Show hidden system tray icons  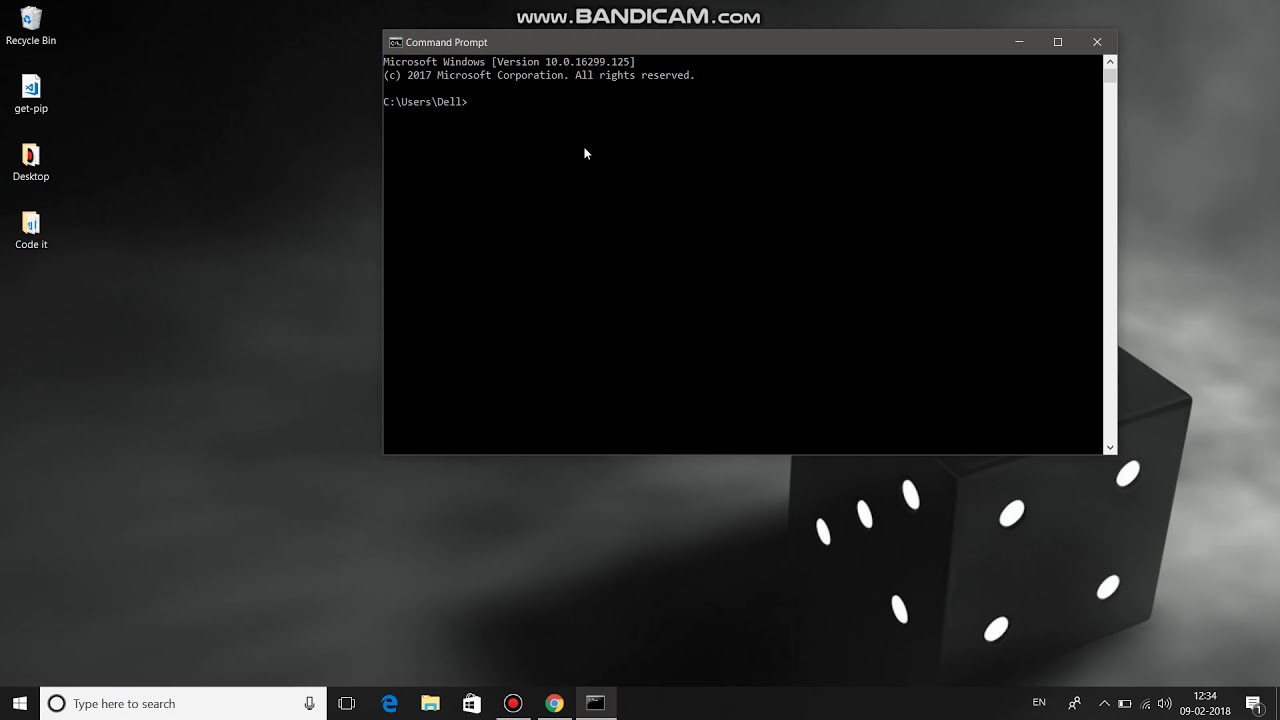[1104, 703]
